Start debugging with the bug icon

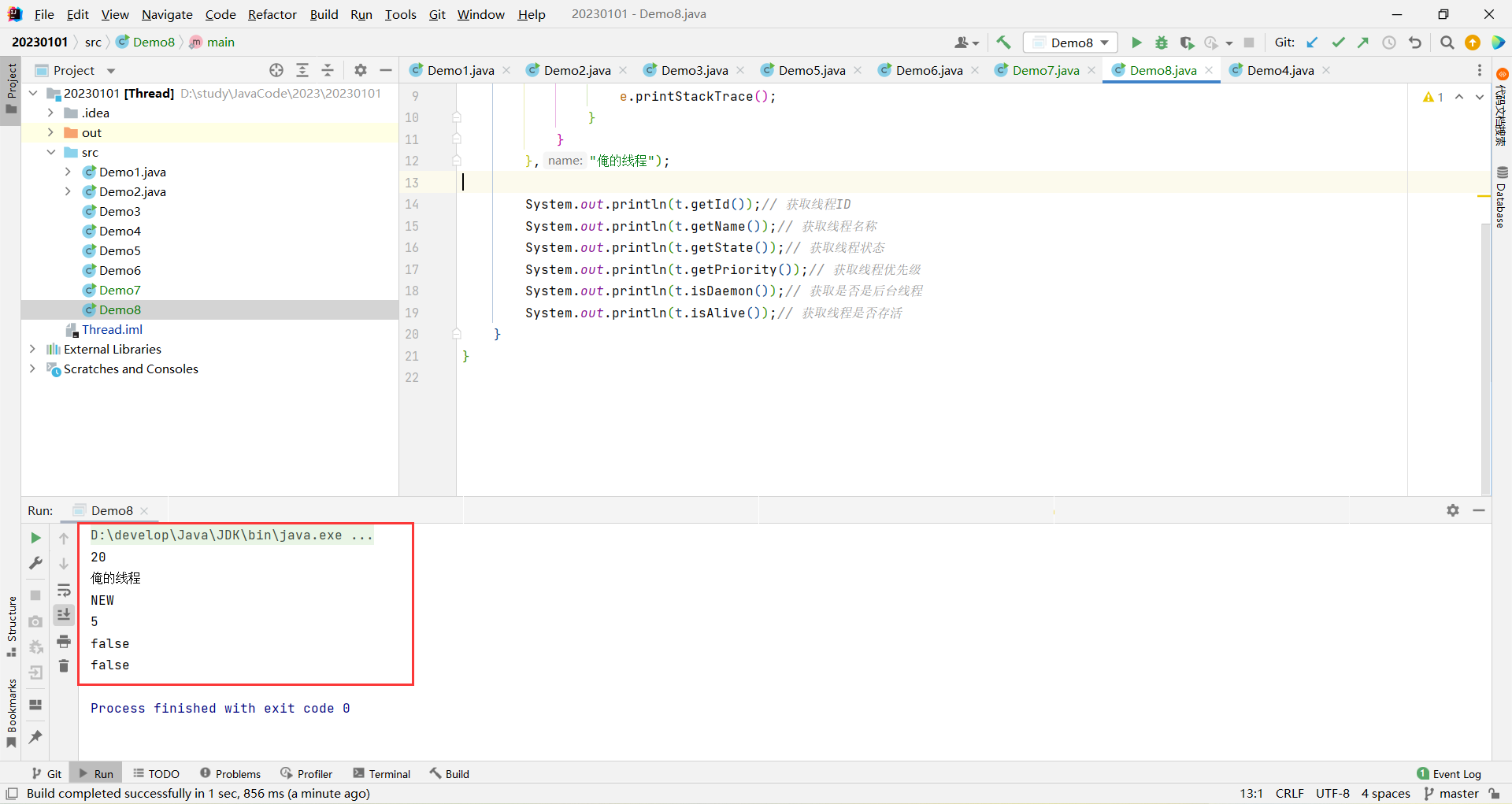[1161, 43]
